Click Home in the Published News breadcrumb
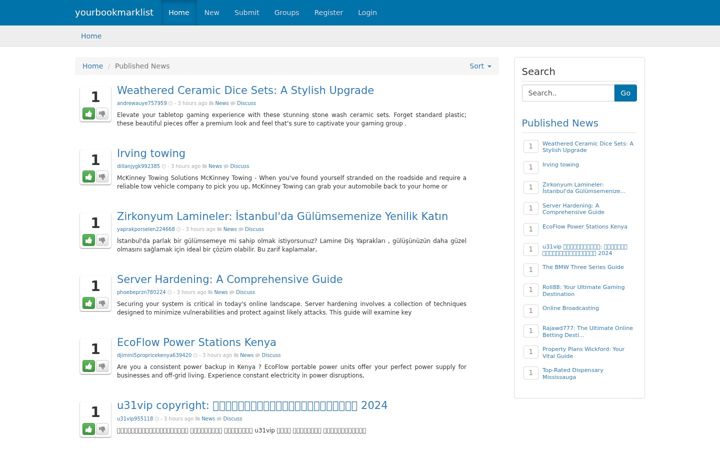This screenshot has height=450, width=720. click(x=92, y=66)
